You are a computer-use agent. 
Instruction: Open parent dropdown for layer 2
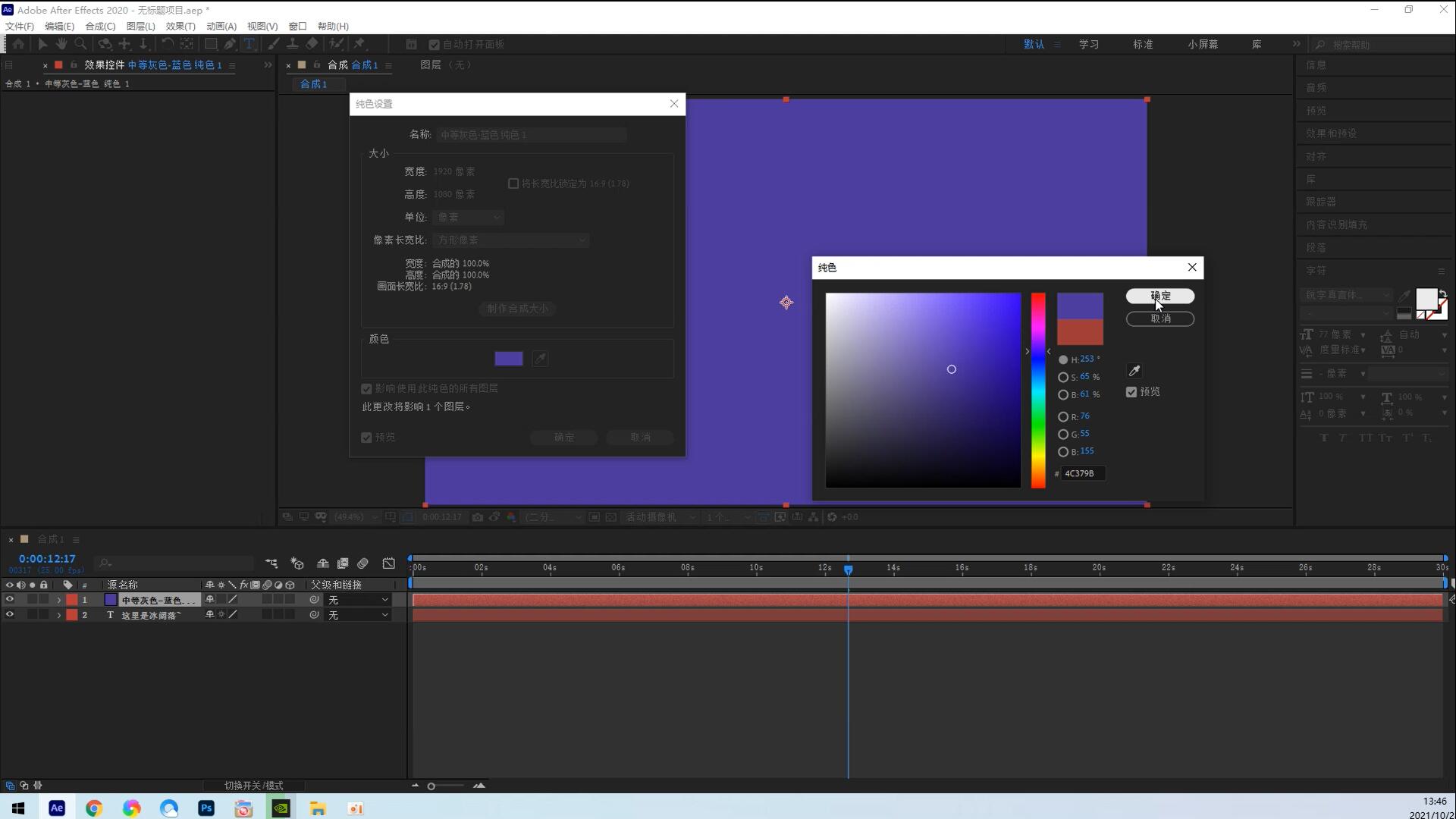pos(358,615)
